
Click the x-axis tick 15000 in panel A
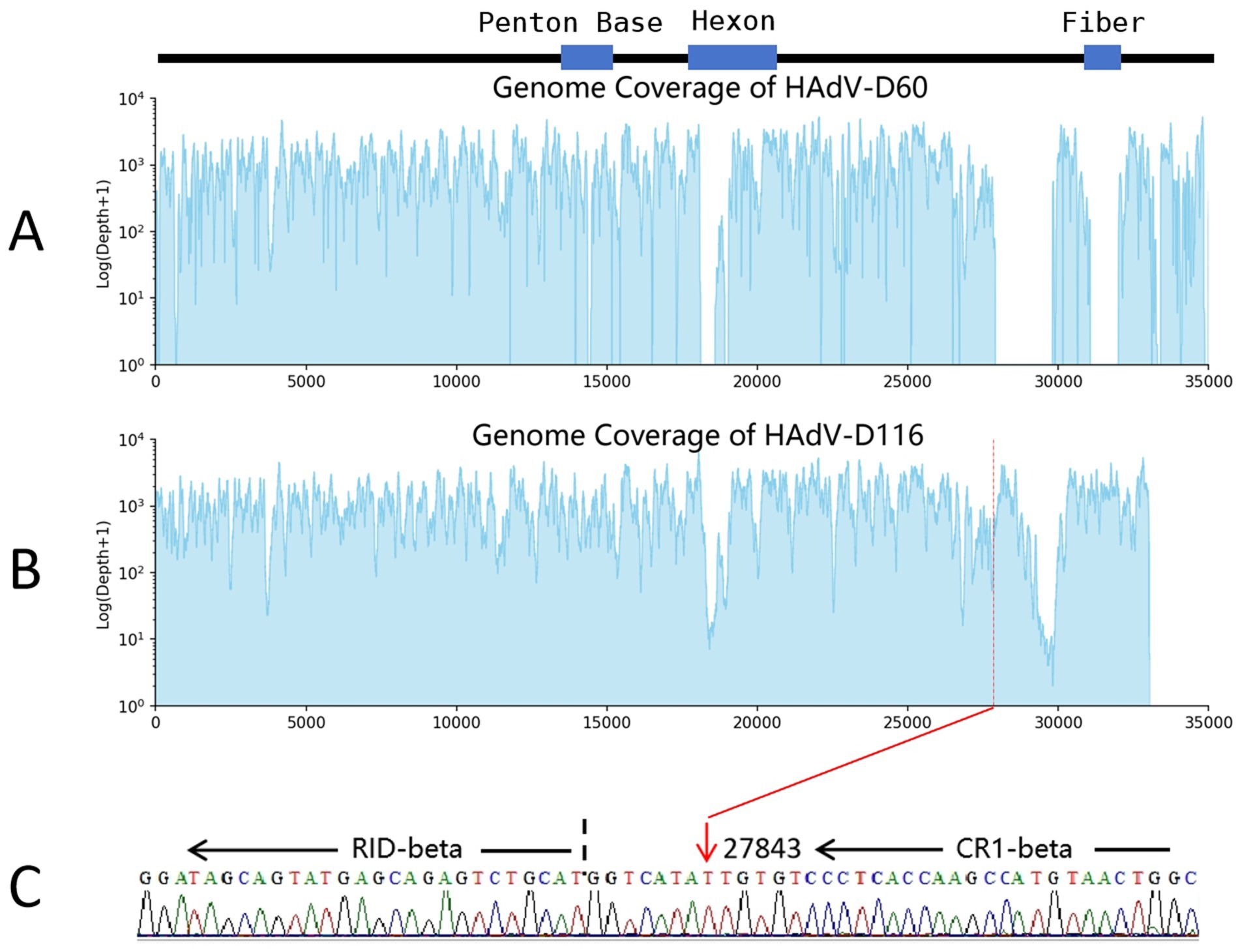(606, 381)
